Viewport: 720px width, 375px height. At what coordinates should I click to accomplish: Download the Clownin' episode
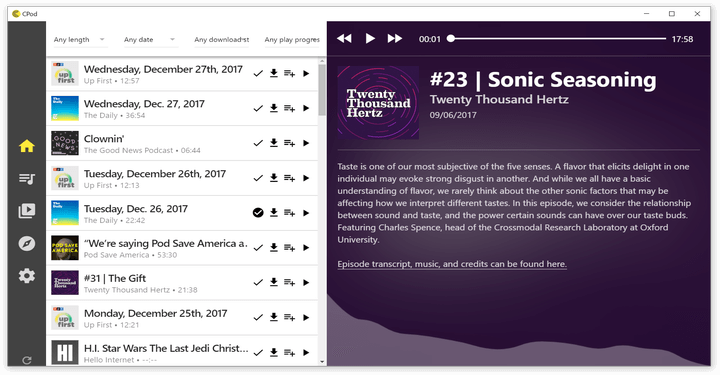274,143
